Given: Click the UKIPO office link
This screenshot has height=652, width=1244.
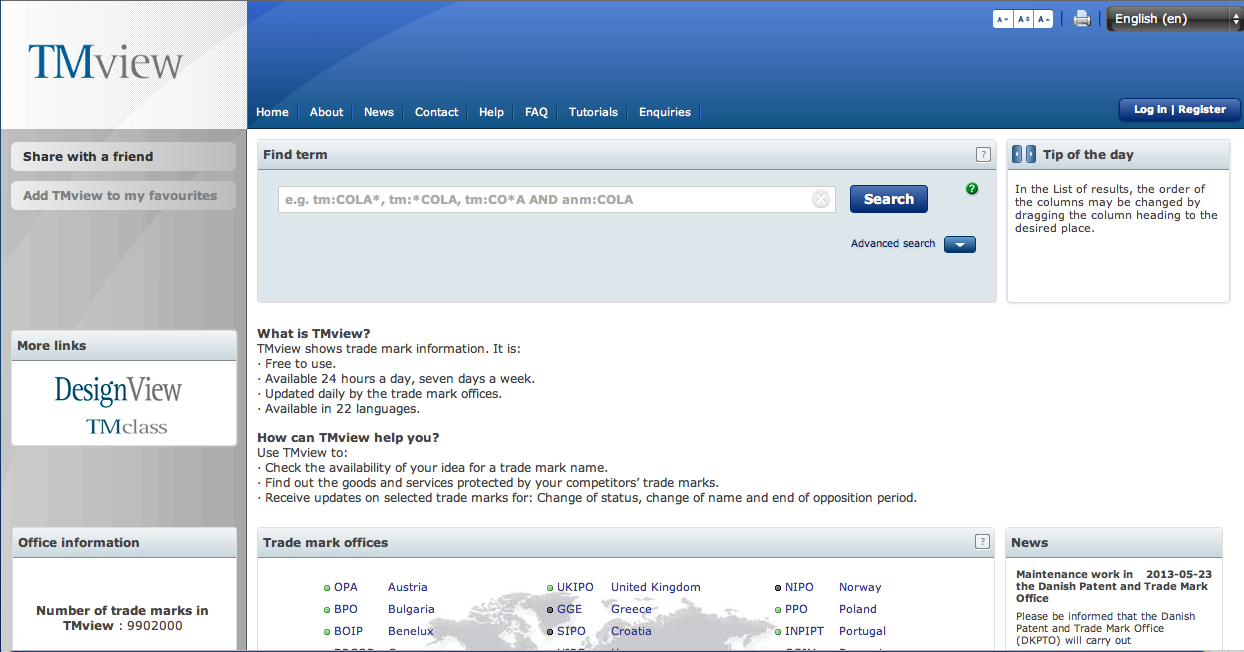Looking at the screenshot, I should click(x=575, y=587).
